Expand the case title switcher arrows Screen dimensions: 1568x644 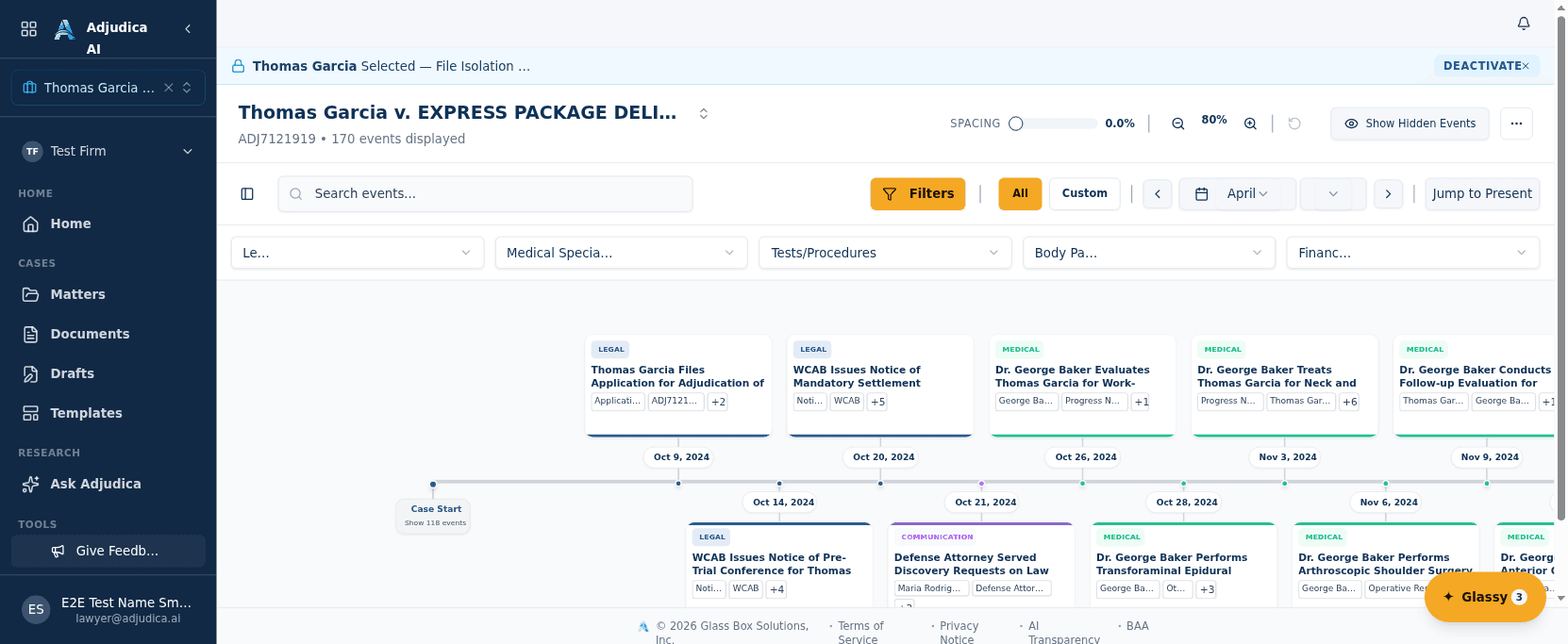pos(704,113)
